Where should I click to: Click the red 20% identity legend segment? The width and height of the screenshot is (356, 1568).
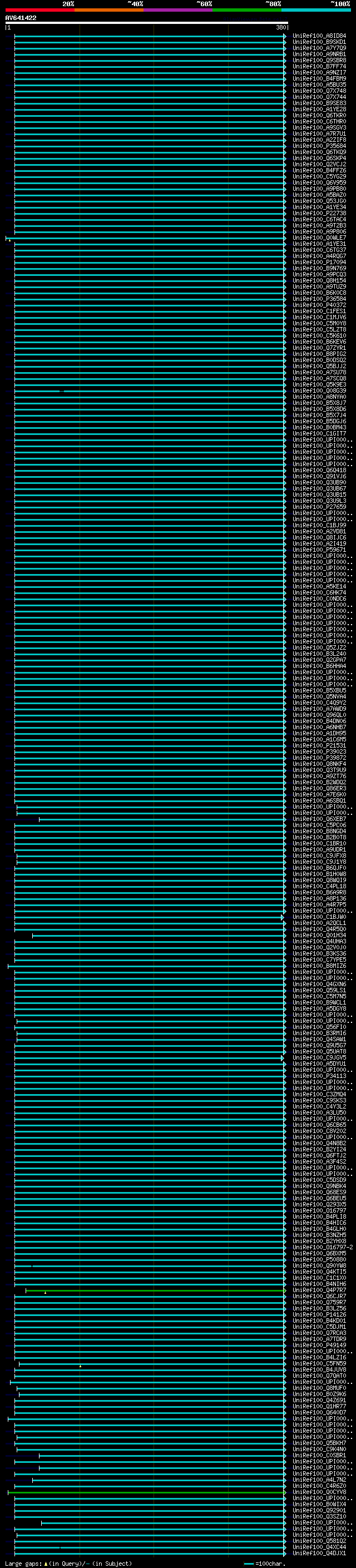tap(39, 10)
